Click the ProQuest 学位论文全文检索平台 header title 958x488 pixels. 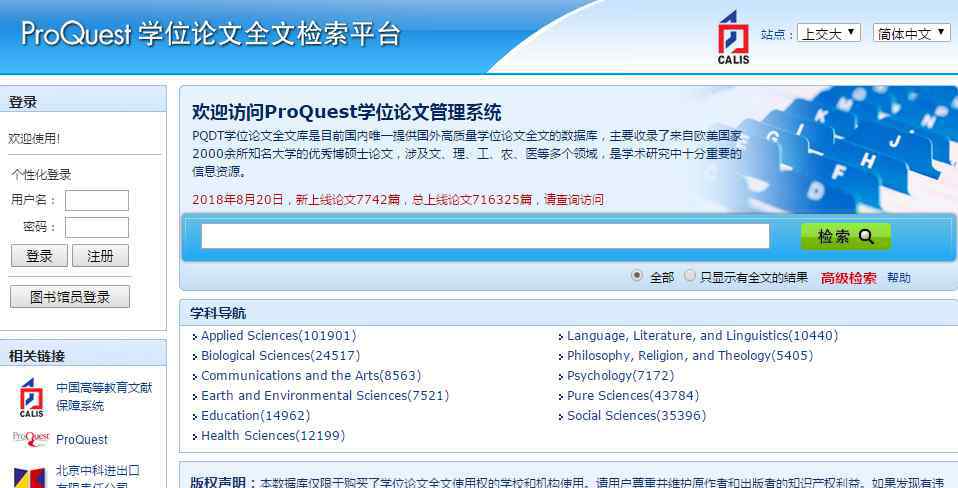211,34
